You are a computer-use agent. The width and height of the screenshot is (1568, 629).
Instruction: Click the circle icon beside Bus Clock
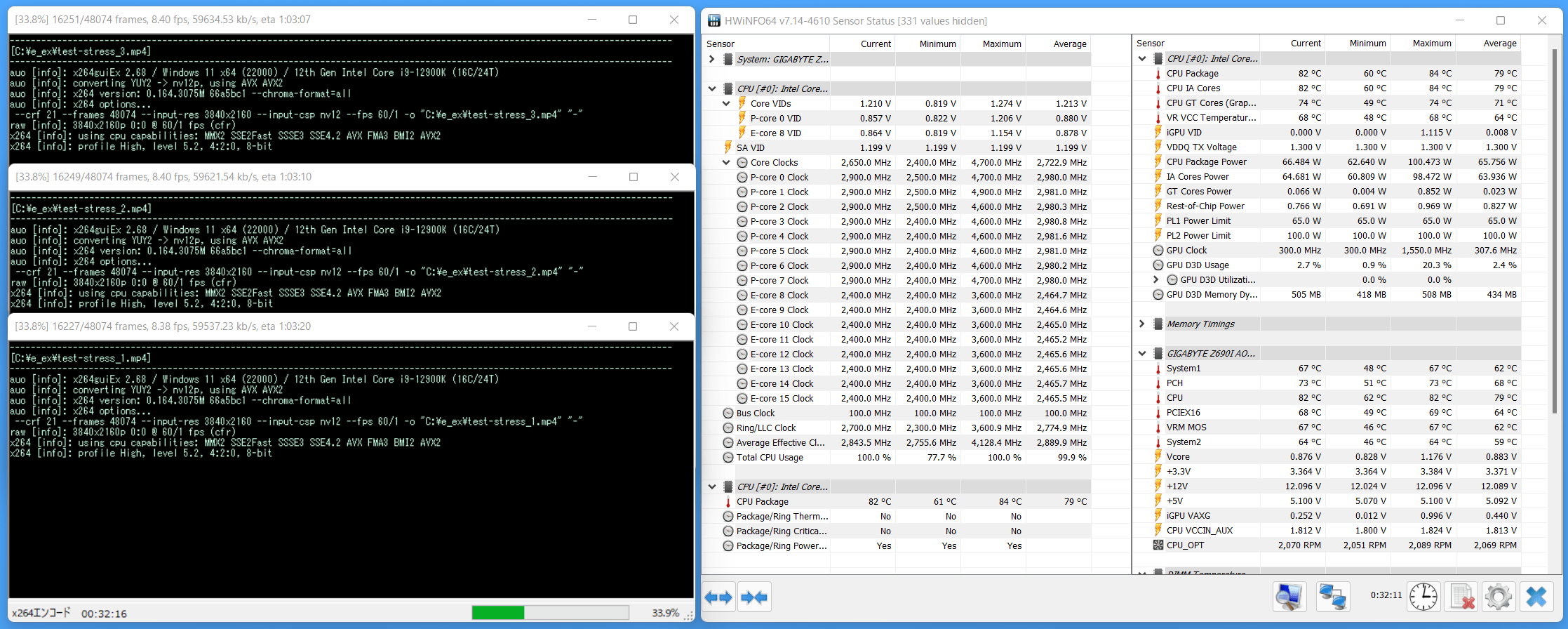[728, 413]
